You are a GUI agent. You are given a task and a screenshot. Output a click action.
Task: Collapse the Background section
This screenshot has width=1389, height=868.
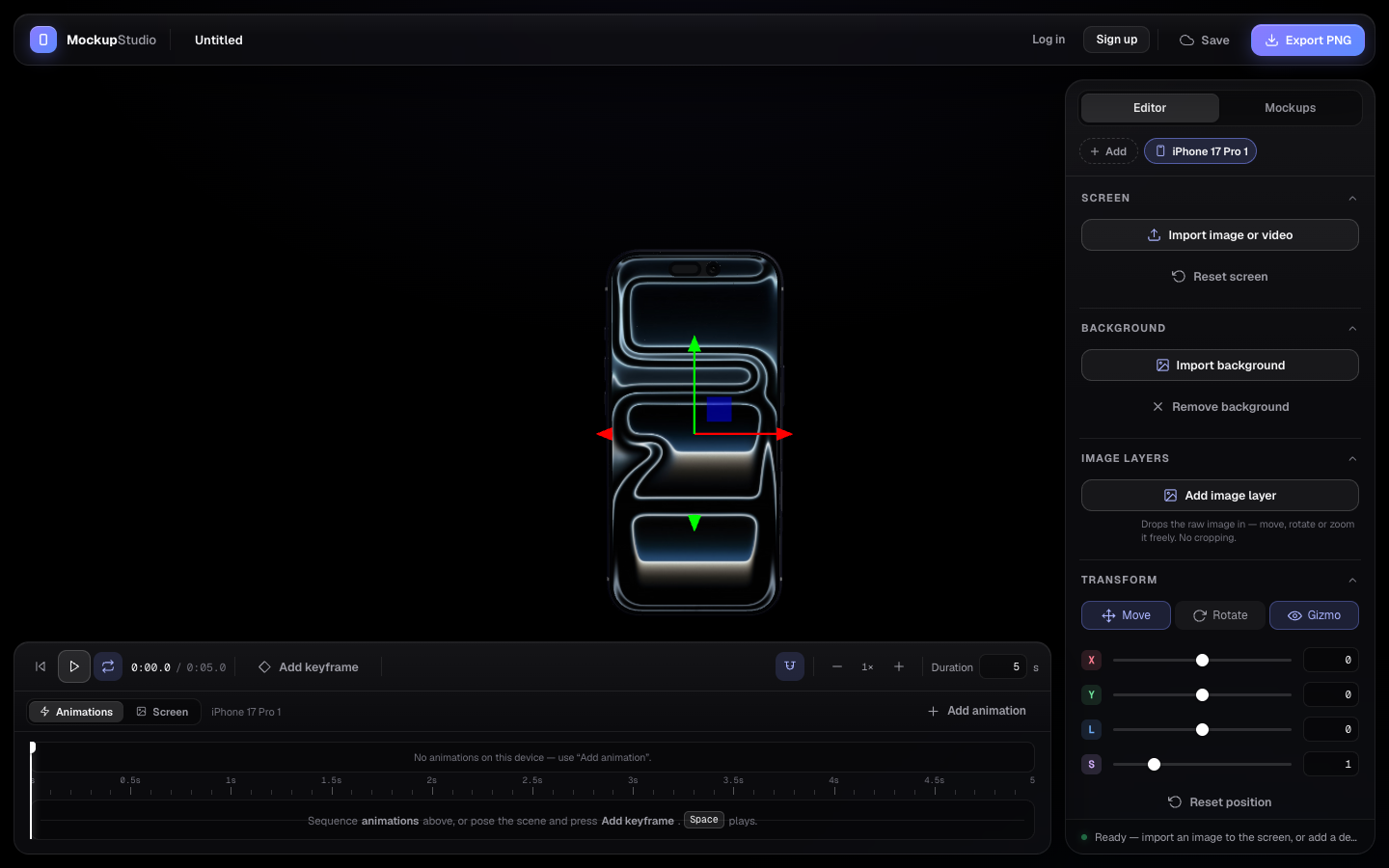1352,328
